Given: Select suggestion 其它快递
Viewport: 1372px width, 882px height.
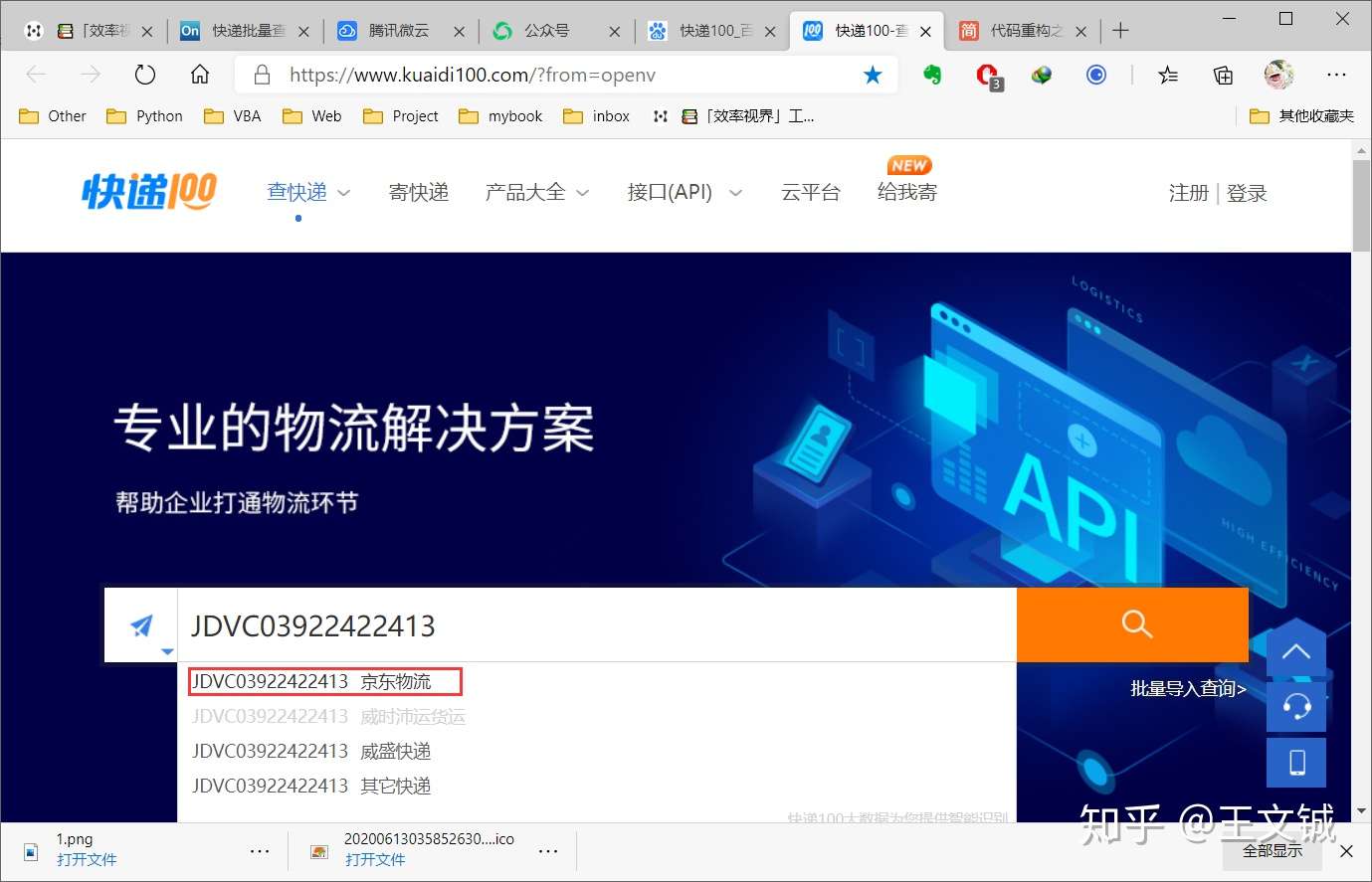Looking at the screenshot, I should click(x=311, y=786).
